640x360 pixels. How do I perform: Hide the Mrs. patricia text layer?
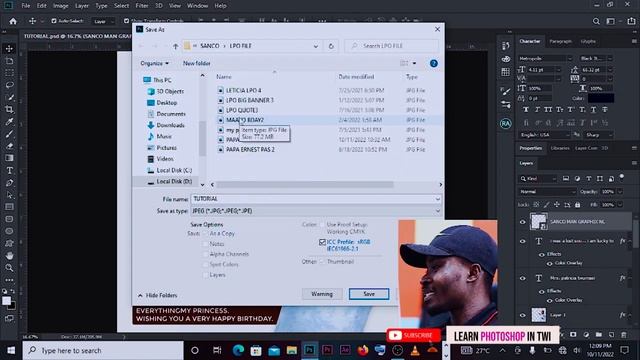pos(523,278)
